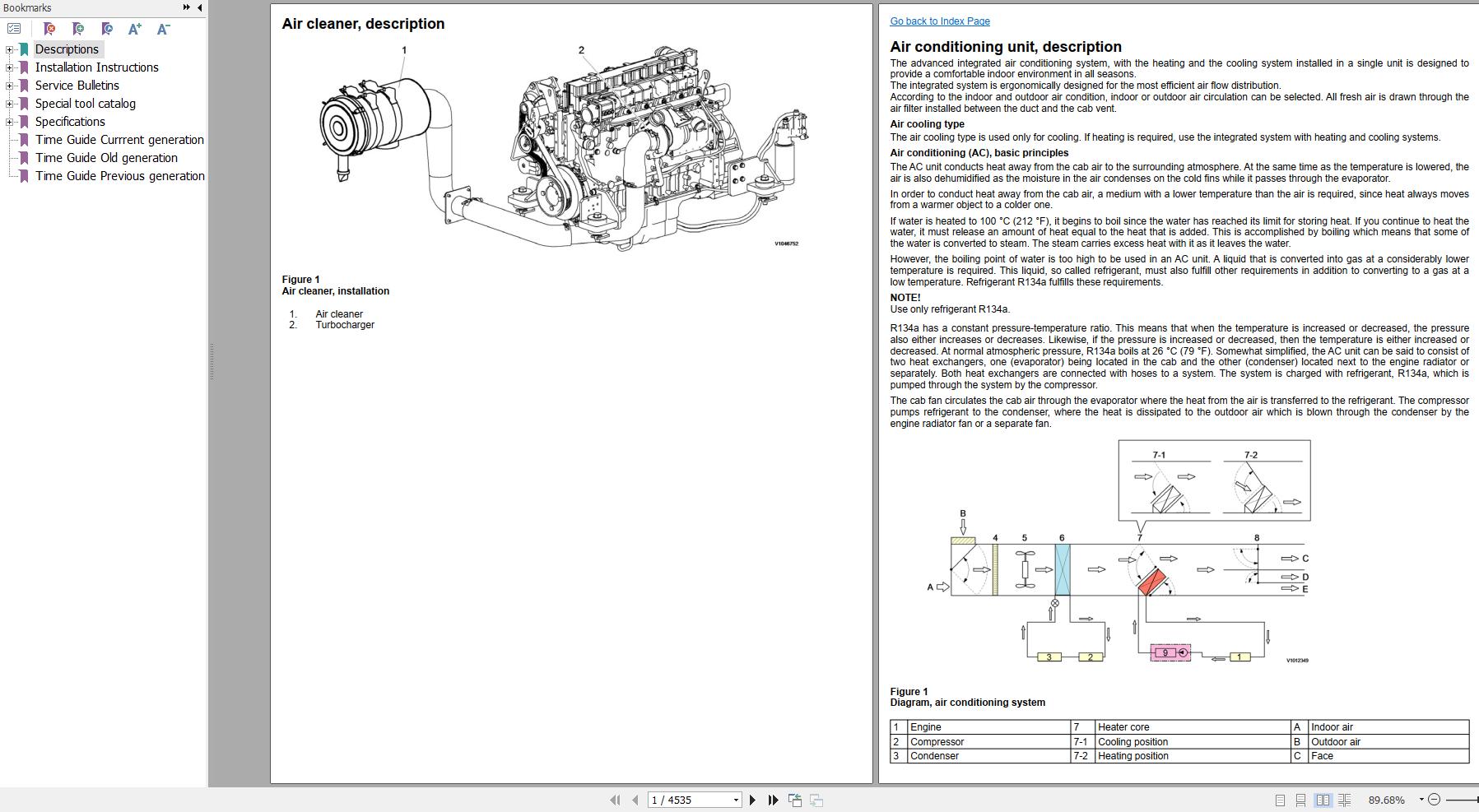Open the page number dropdown
This screenshot has width=1479, height=812.
click(x=736, y=800)
